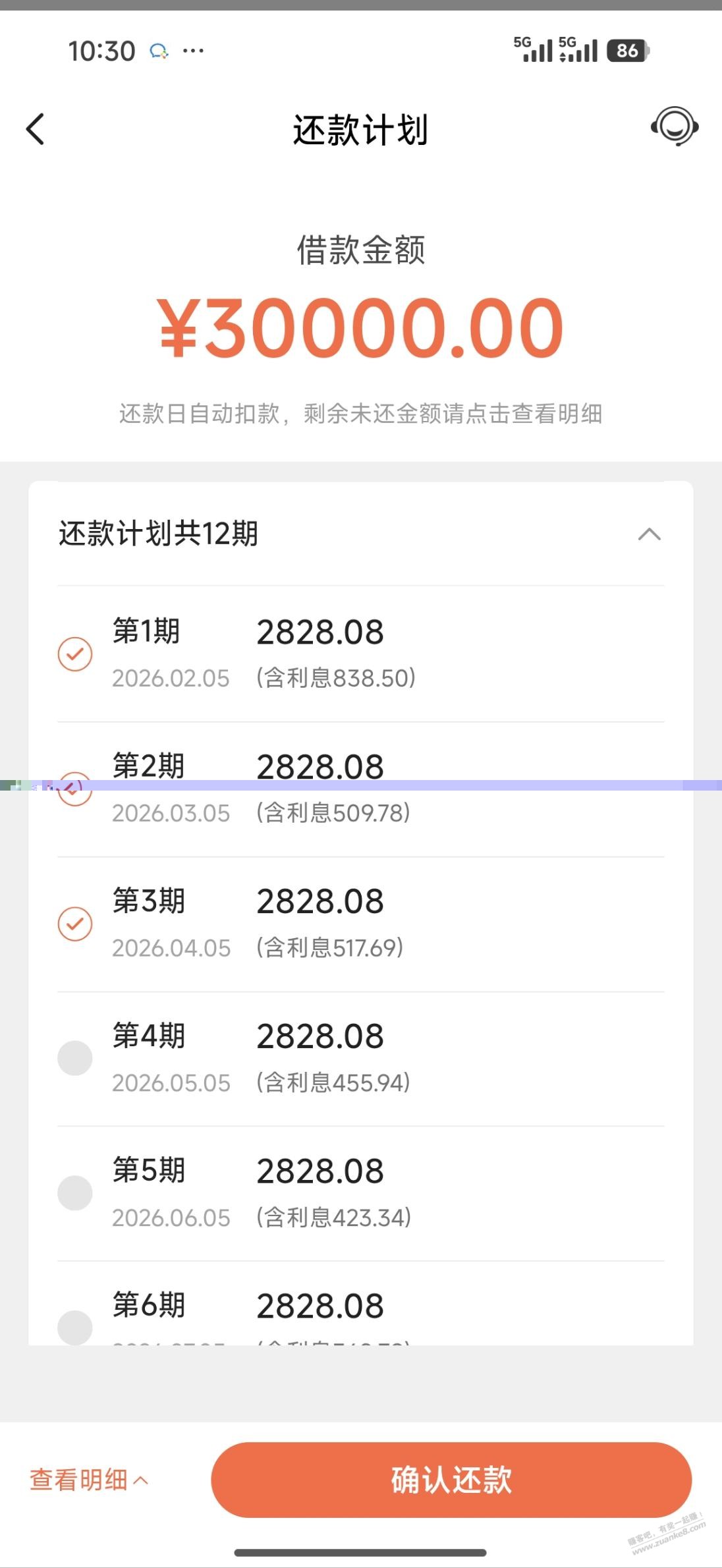Select the period 5 repayment checkbox
722x1568 pixels.
point(75,1193)
